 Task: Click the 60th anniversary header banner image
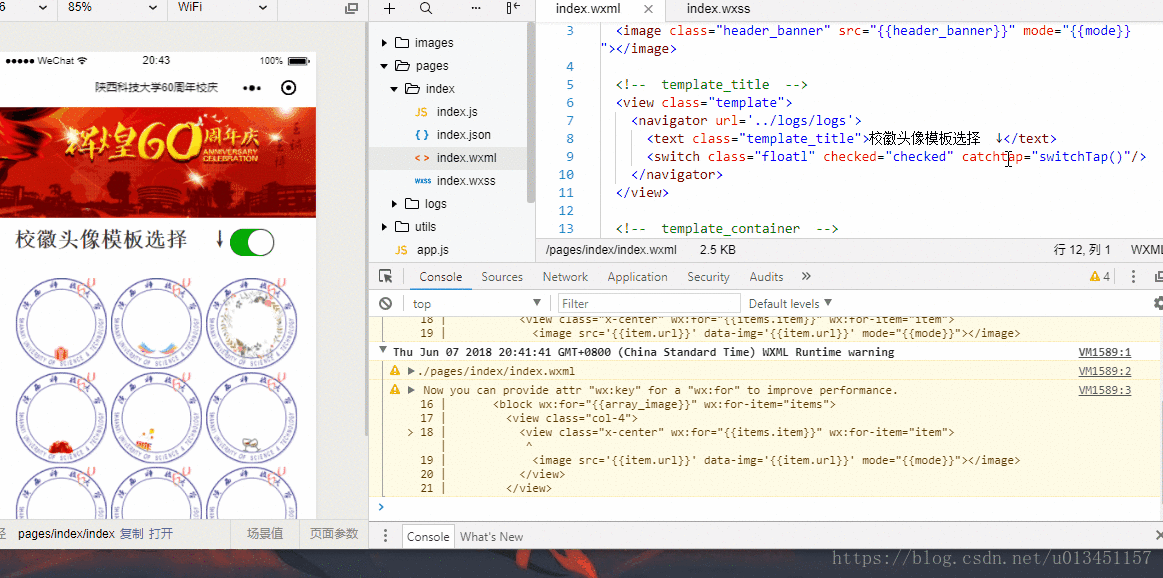[x=158, y=162]
